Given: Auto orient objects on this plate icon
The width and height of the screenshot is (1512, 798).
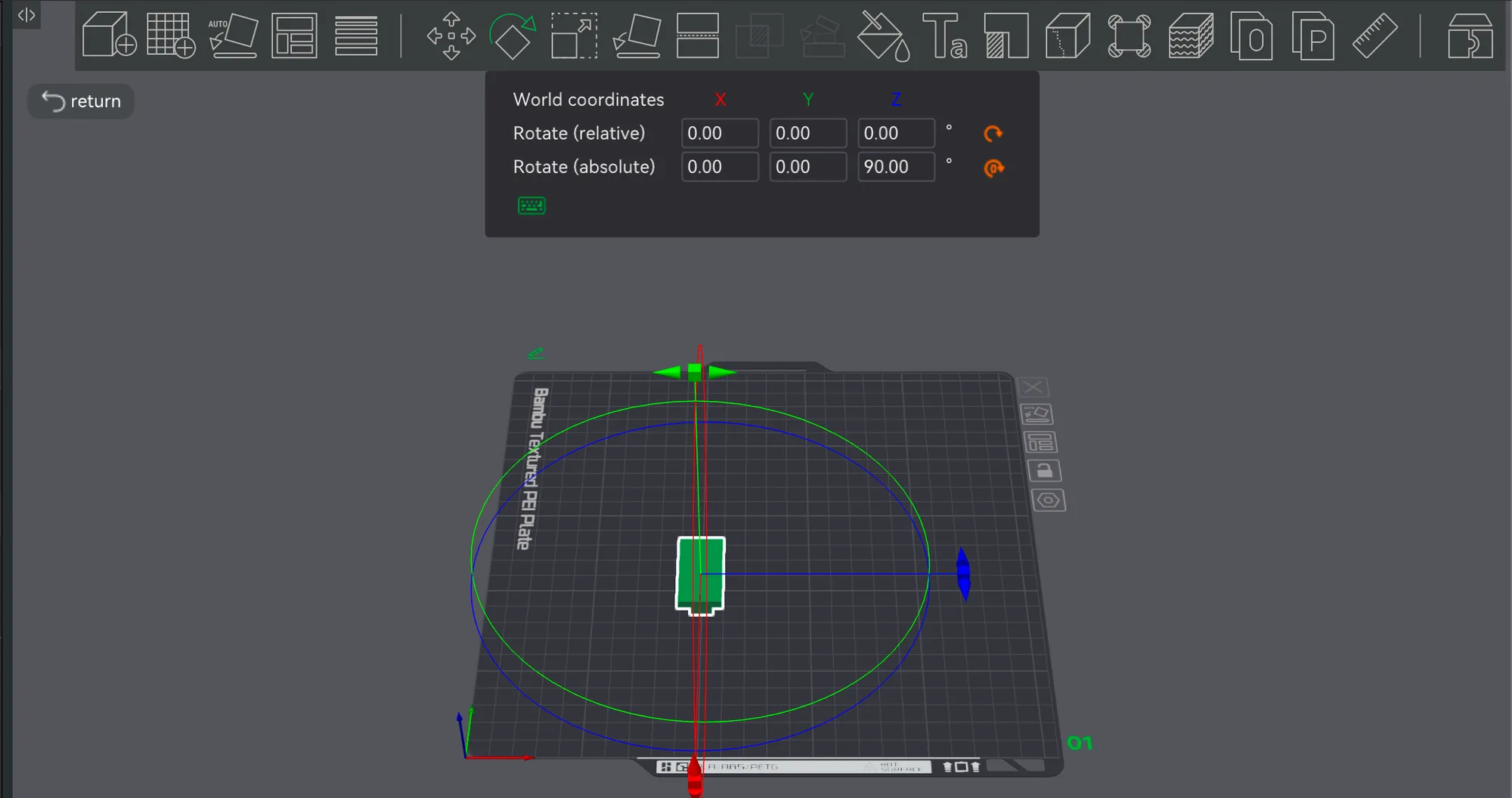Looking at the screenshot, I should pos(1036,414).
